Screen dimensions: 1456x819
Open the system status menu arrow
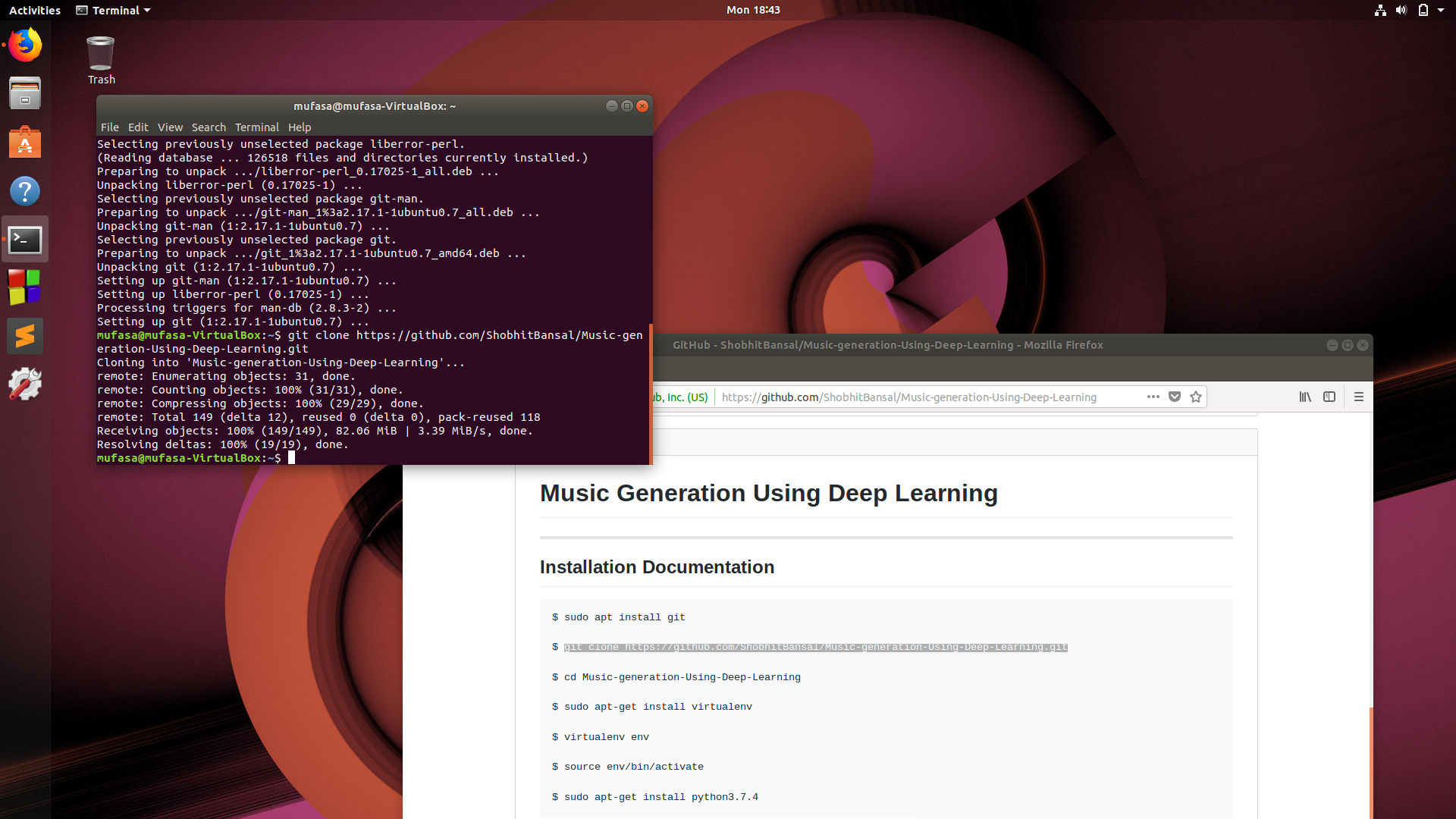pos(1441,10)
